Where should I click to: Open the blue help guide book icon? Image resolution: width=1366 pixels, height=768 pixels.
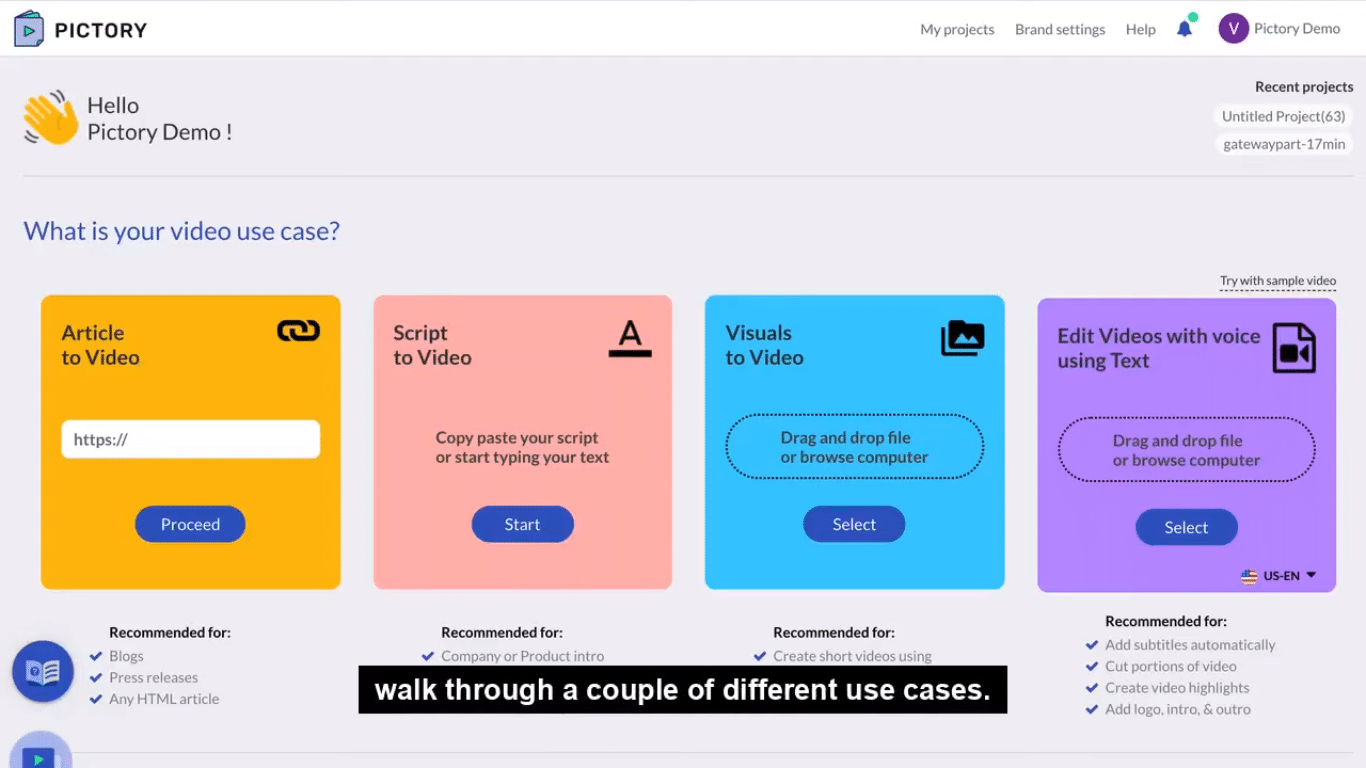point(43,671)
